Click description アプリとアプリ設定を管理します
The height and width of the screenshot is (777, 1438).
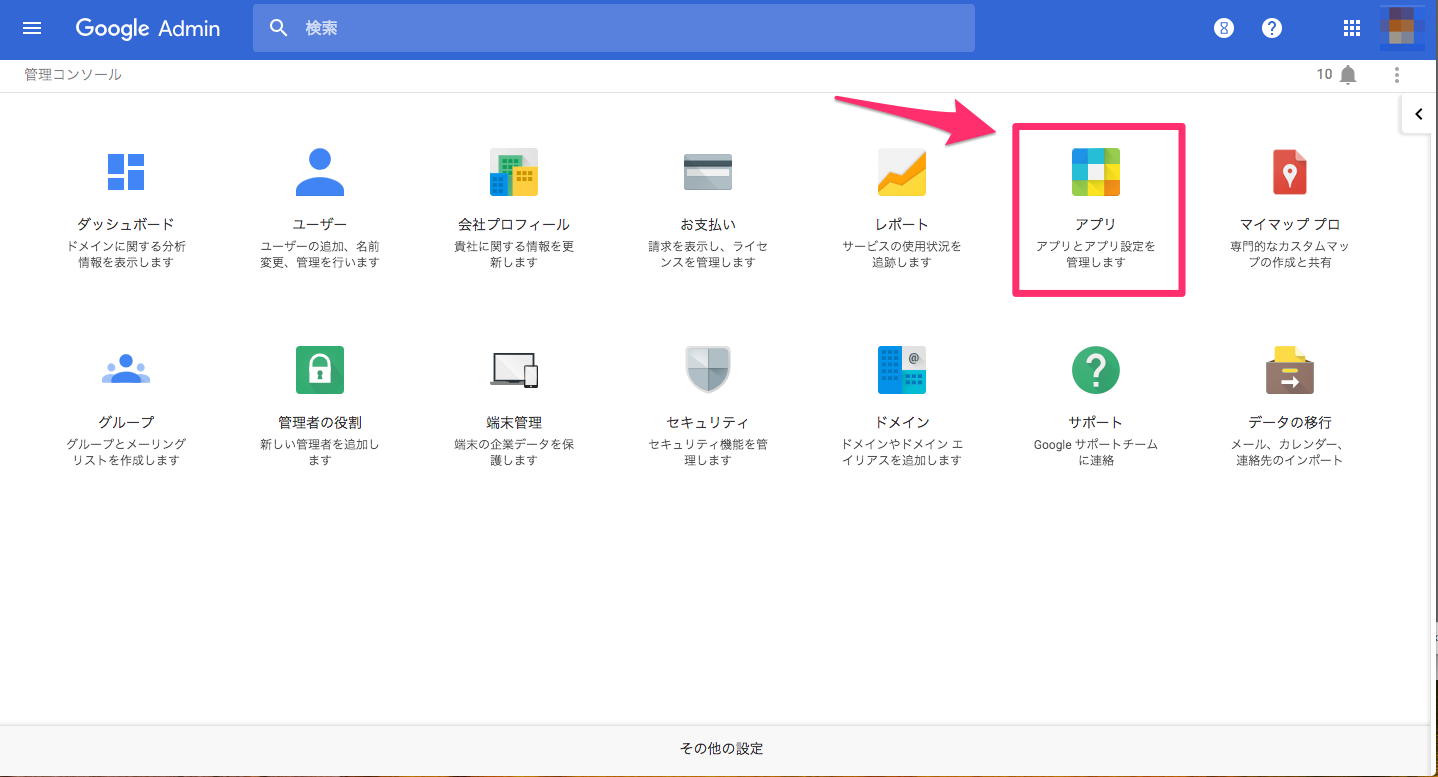[x=1096, y=254]
